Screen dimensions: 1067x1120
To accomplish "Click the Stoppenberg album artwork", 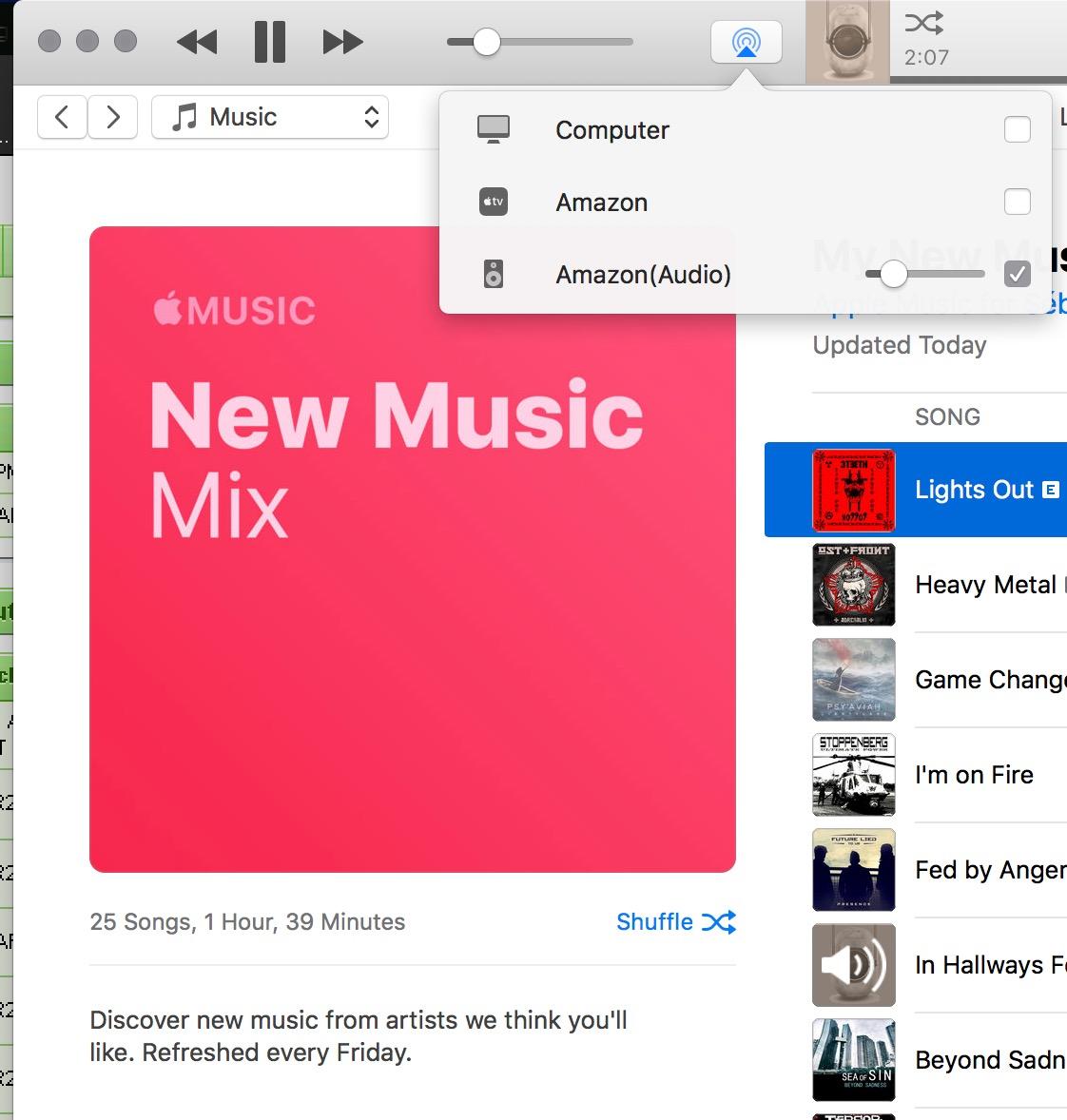I will coord(854,775).
